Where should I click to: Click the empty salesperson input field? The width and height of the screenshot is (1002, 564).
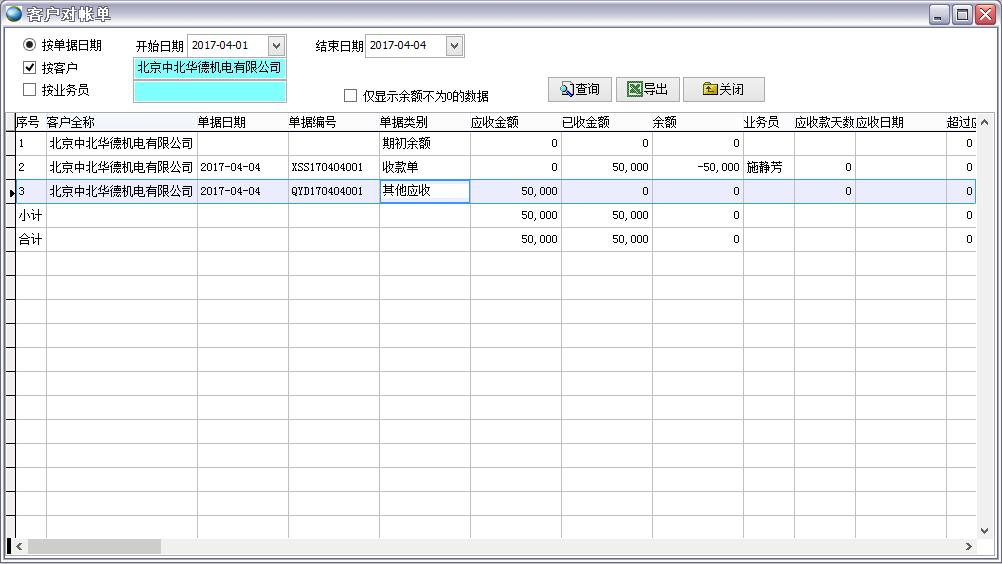(x=209, y=91)
